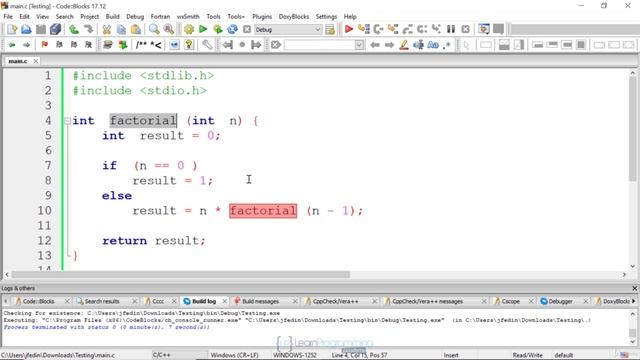Select the main.c editor tab
The height and width of the screenshot is (360, 640).
pos(18,61)
